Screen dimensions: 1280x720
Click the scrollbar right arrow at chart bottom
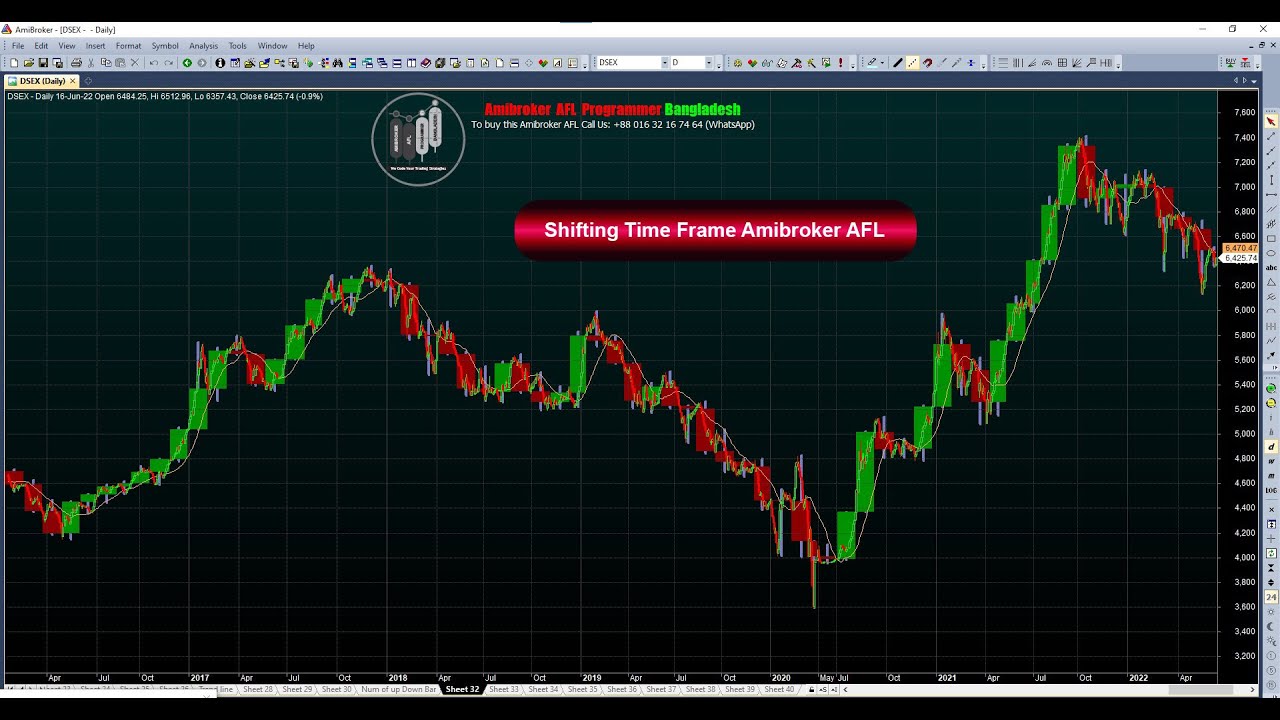point(1252,689)
